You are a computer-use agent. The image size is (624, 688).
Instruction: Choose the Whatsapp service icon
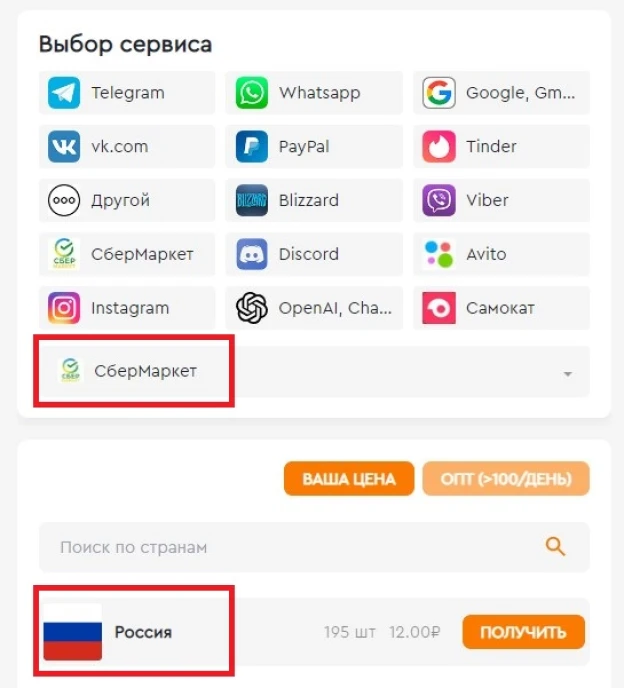pyautogui.click(x=251, y=93)
